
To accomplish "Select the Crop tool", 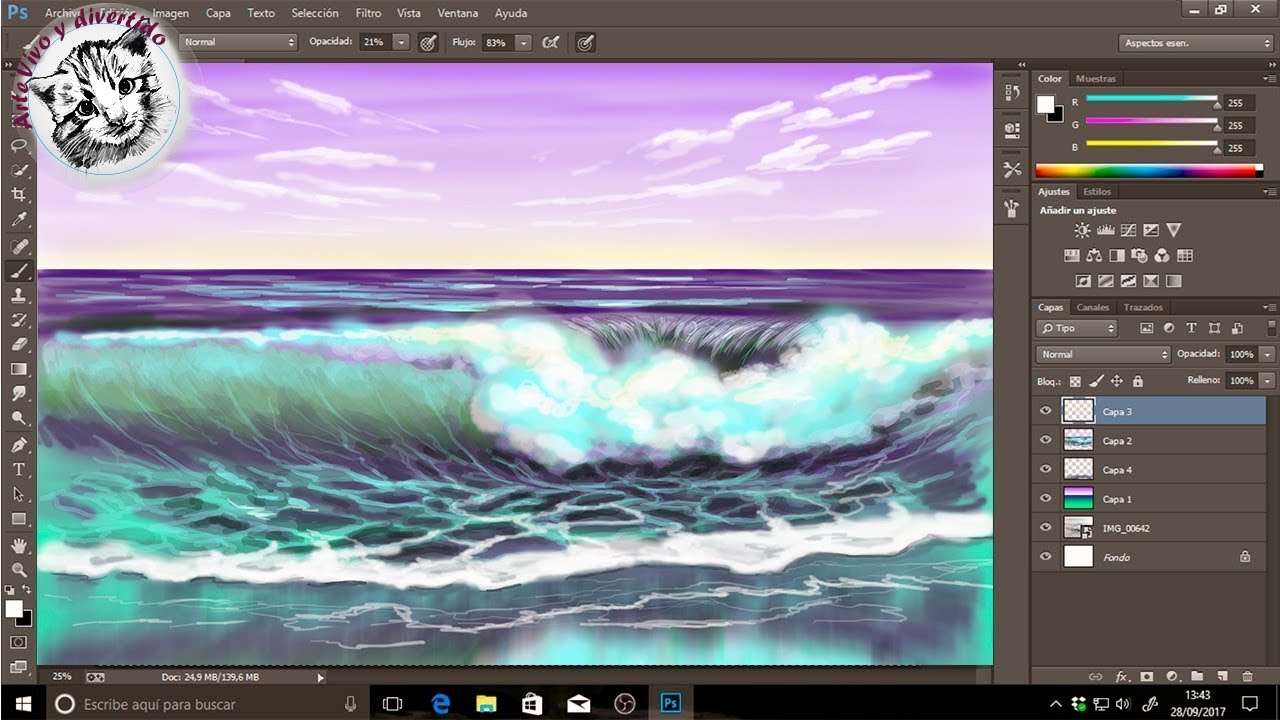I will 18,195.
